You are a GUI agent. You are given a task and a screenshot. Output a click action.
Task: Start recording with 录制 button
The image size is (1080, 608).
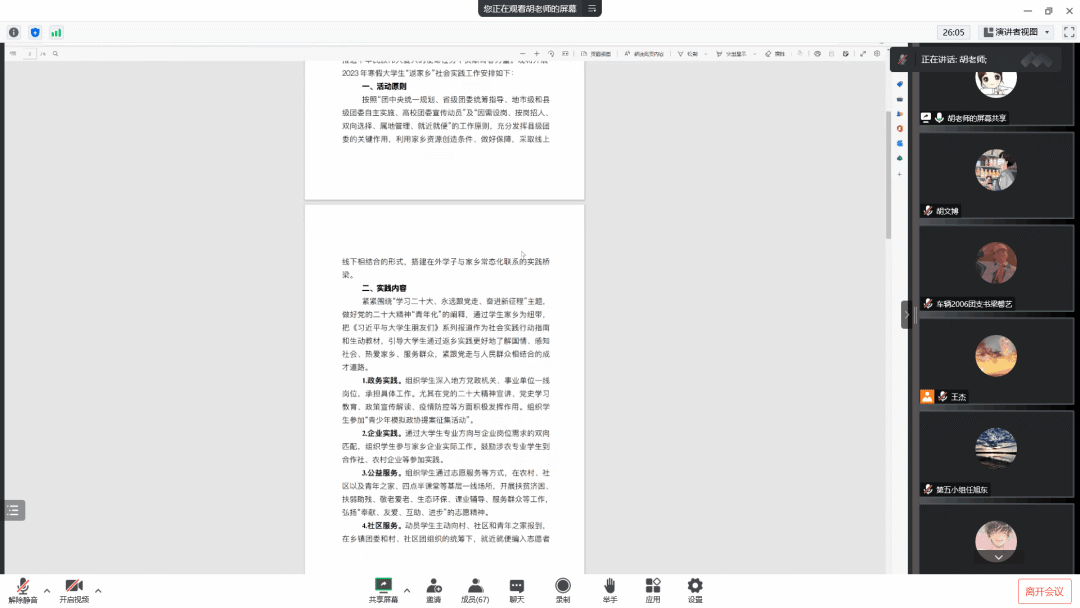pyautogui.click(x=563, y=589)
